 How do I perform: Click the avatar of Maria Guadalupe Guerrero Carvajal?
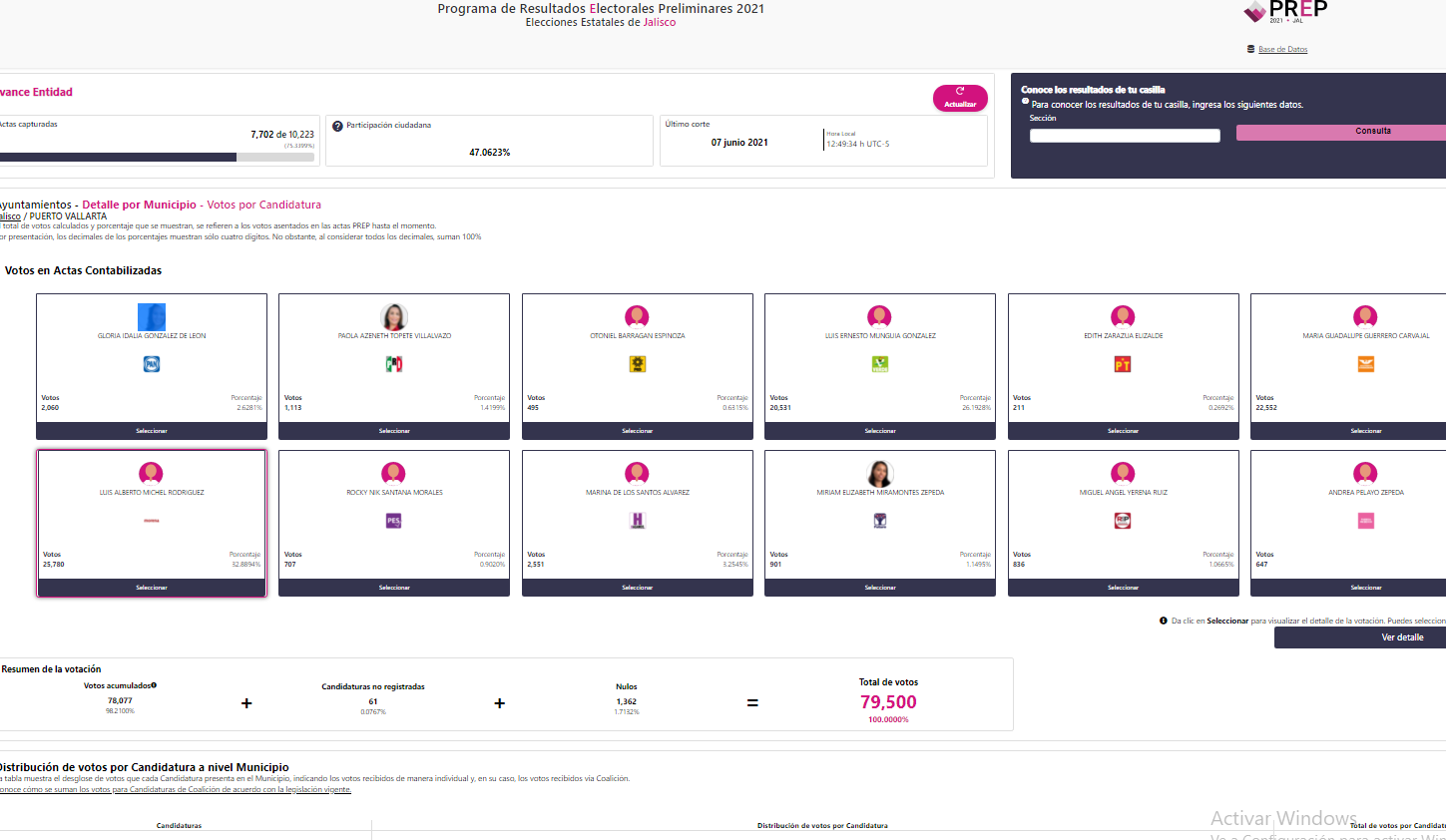[x=1365, y=317]
